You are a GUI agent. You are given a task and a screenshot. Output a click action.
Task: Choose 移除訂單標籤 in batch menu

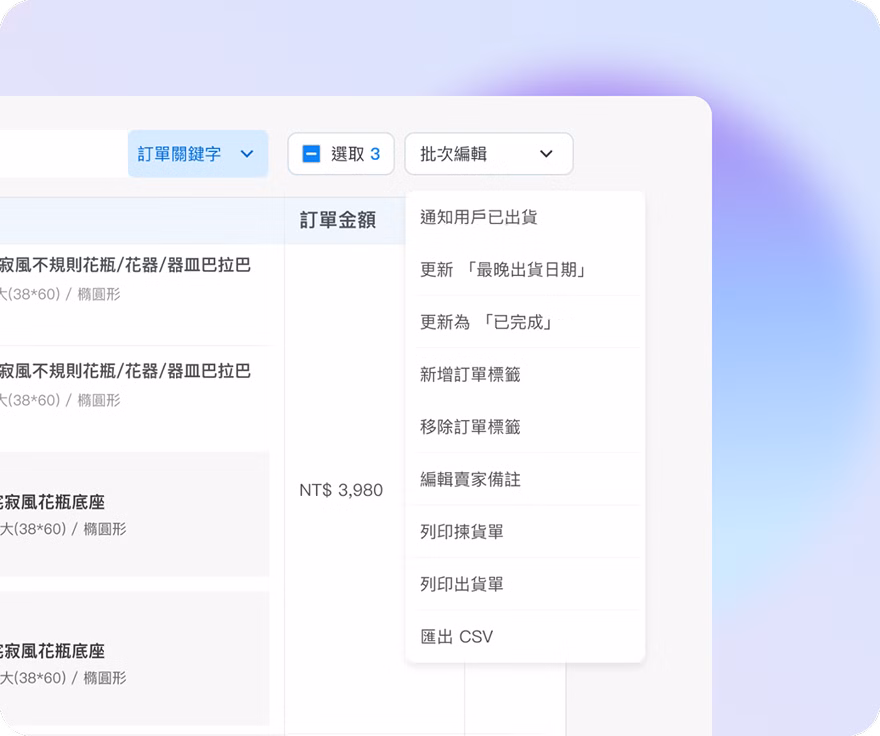525,427
